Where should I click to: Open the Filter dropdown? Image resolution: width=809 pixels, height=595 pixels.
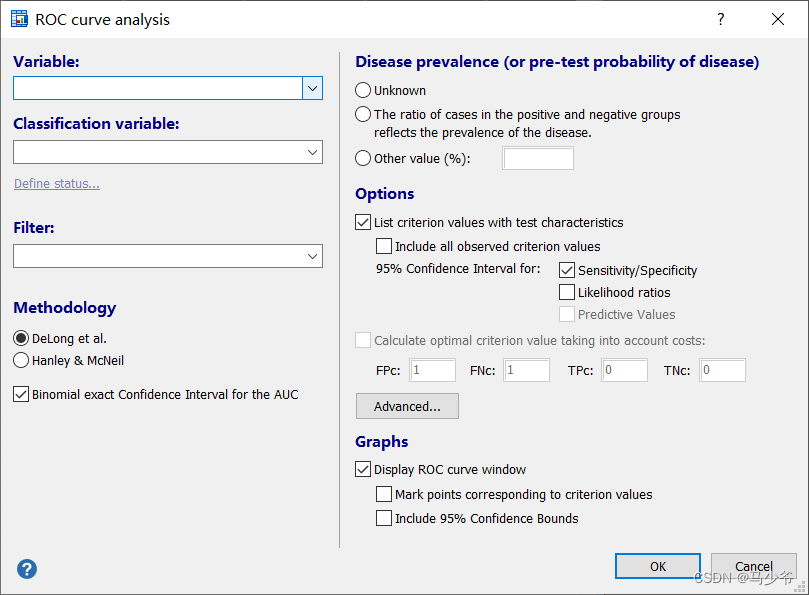tap(311, 256)
